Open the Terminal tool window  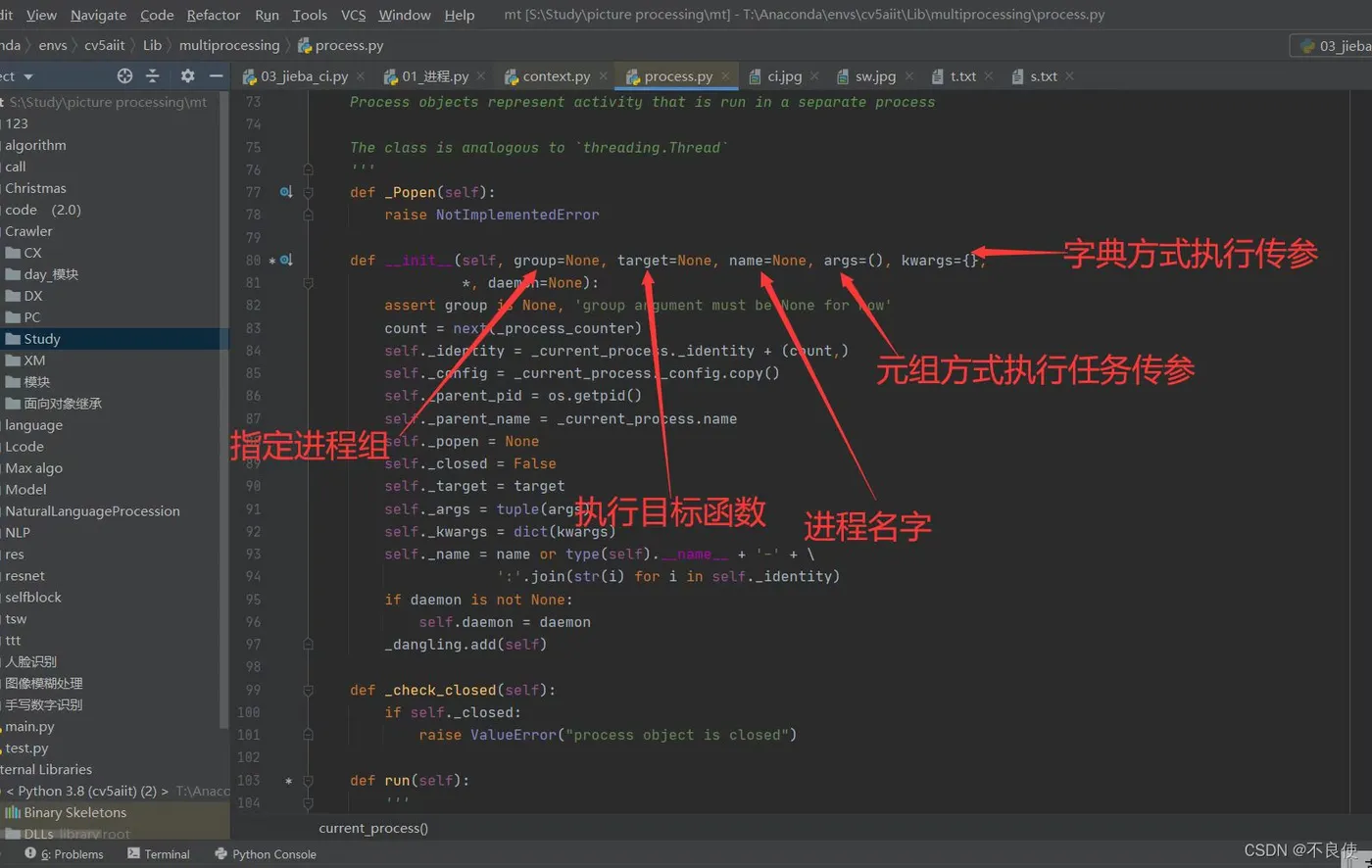(x=158, y=854)
